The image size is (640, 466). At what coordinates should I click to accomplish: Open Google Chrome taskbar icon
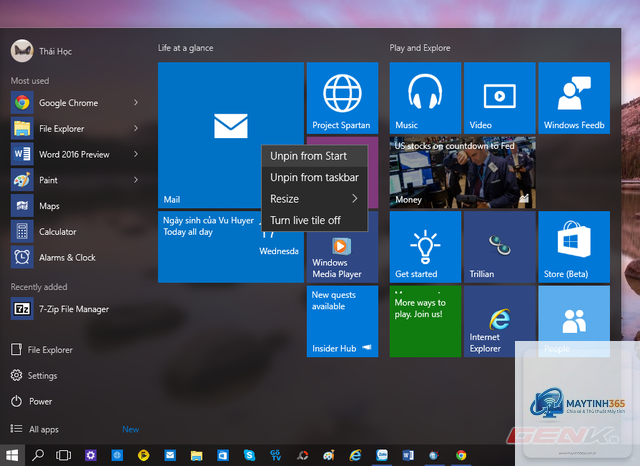(x=461, y=455)
